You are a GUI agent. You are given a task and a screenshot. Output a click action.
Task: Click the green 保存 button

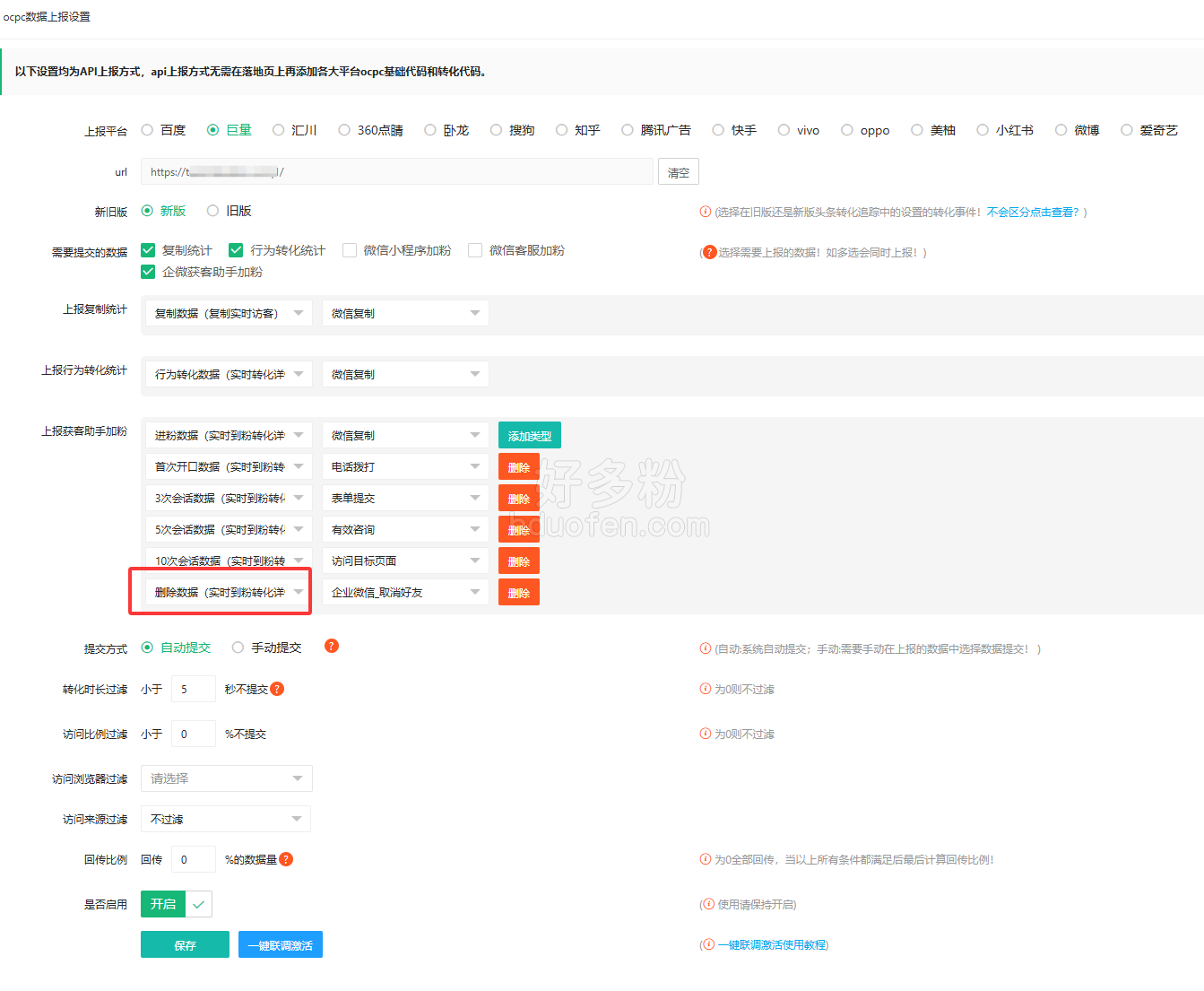tap(185, 944)
